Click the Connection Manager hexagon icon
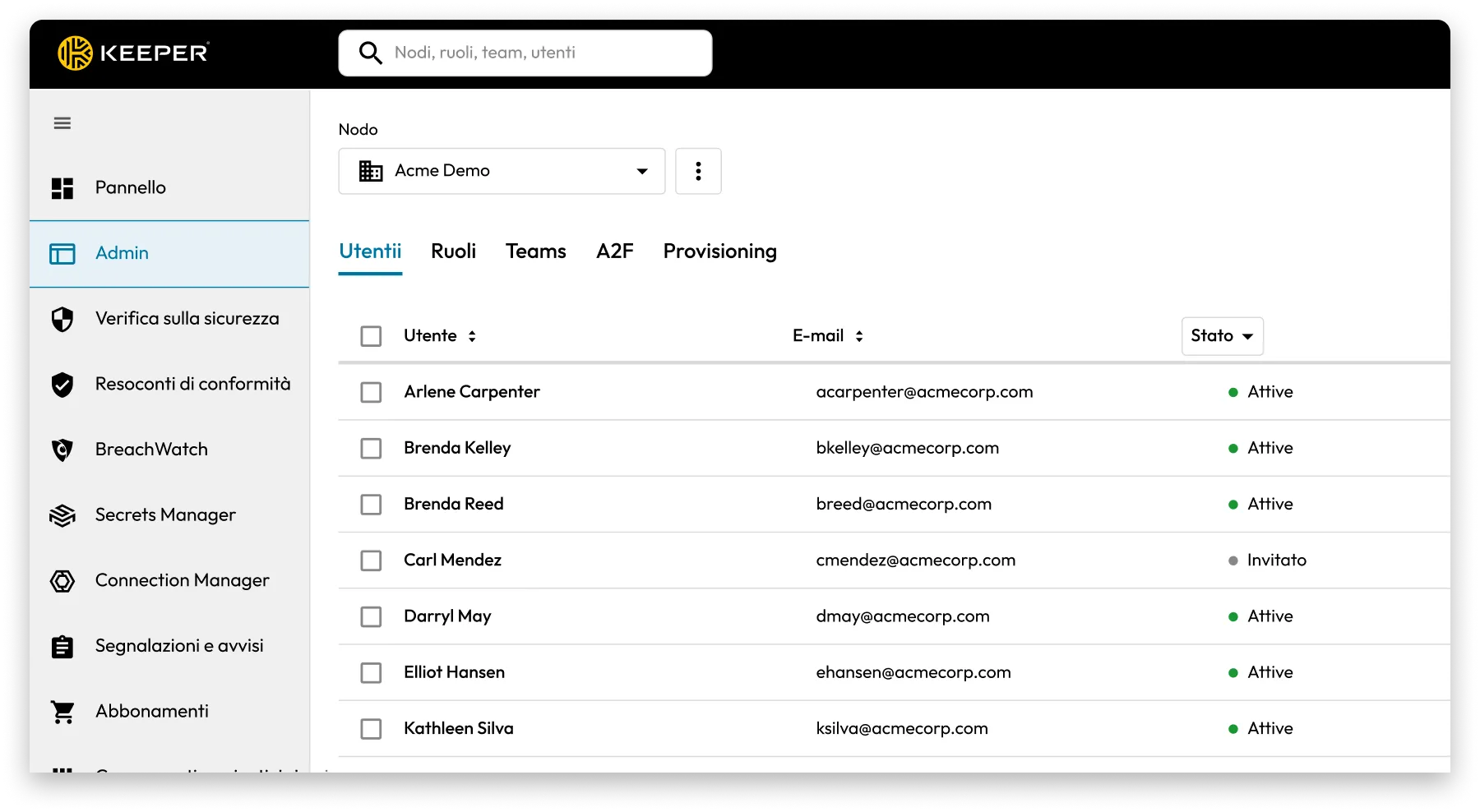The height and width of the screenshot is (812, 1480). click(62, 581)
